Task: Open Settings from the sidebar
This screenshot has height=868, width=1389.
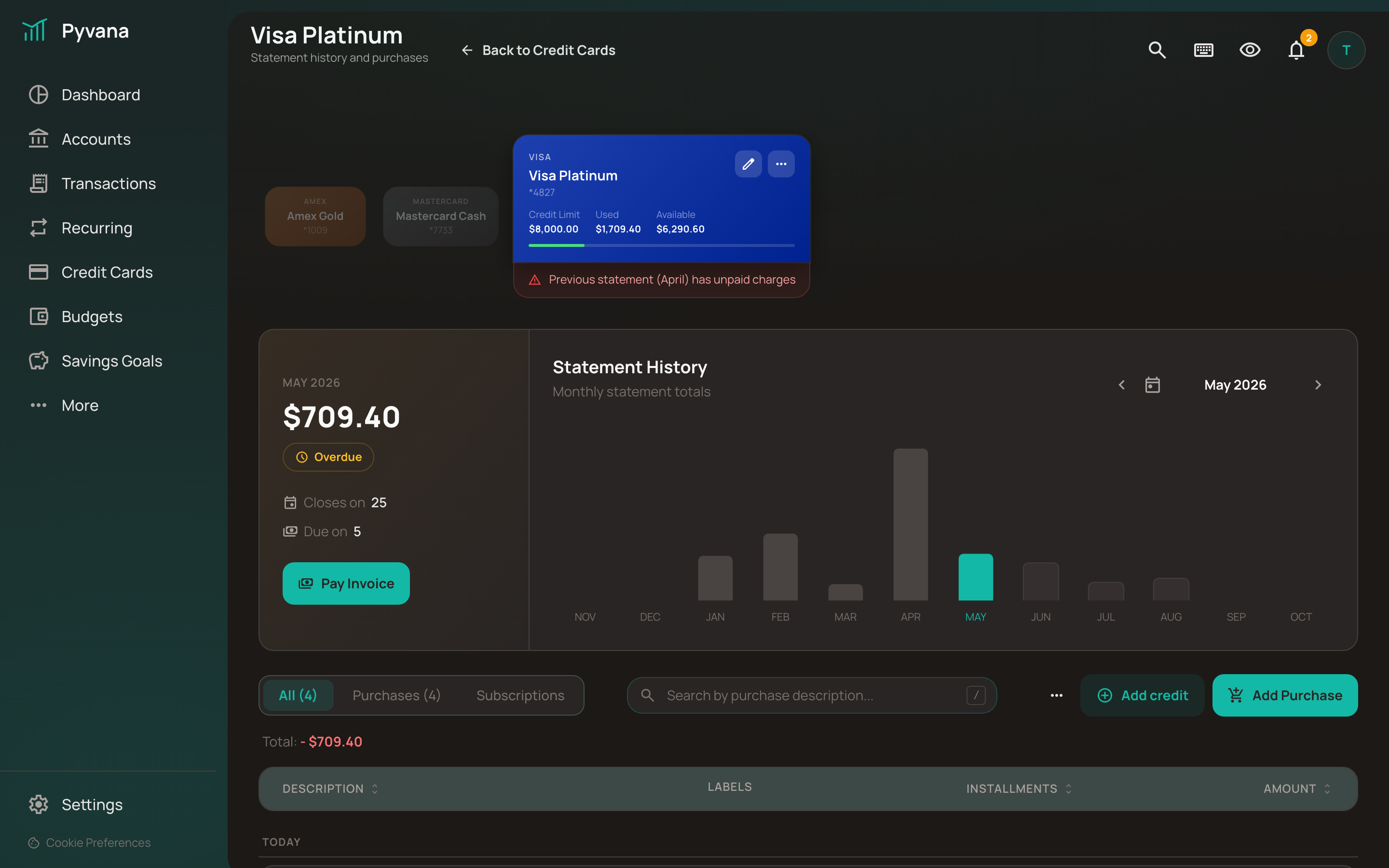Action: (x=76, y=804)
